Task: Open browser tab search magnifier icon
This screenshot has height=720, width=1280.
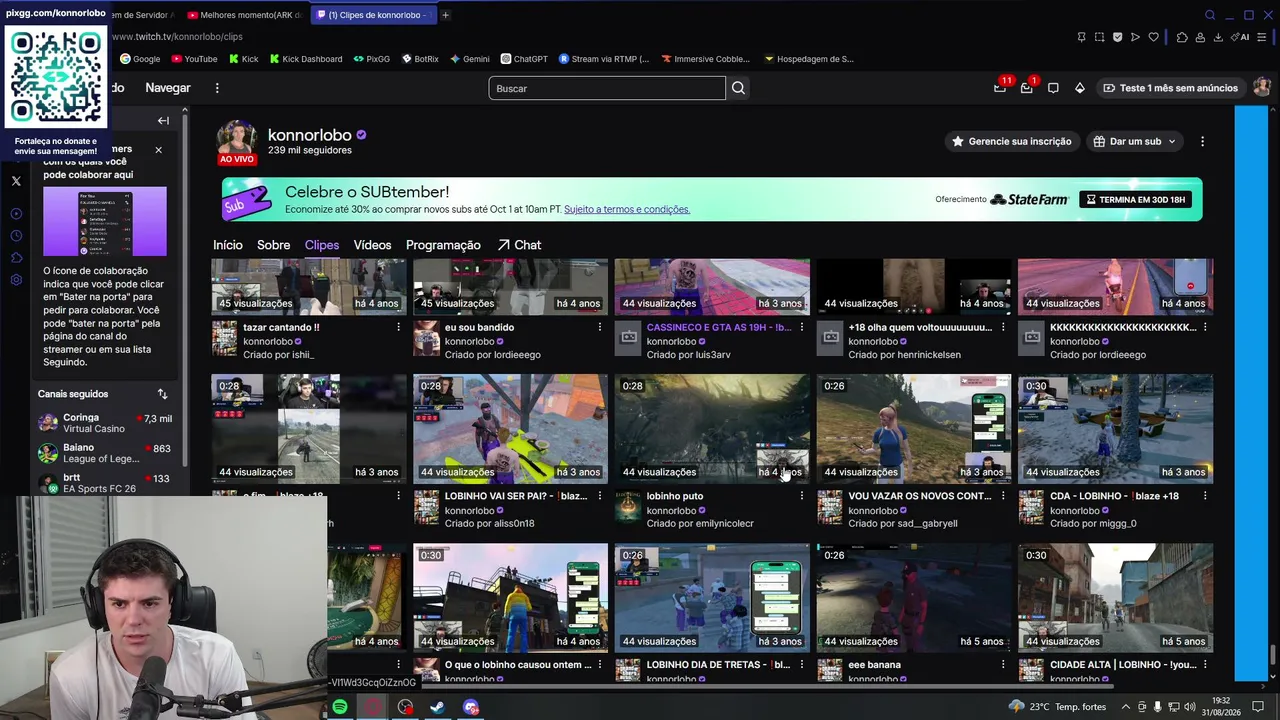Action: 1210,15
